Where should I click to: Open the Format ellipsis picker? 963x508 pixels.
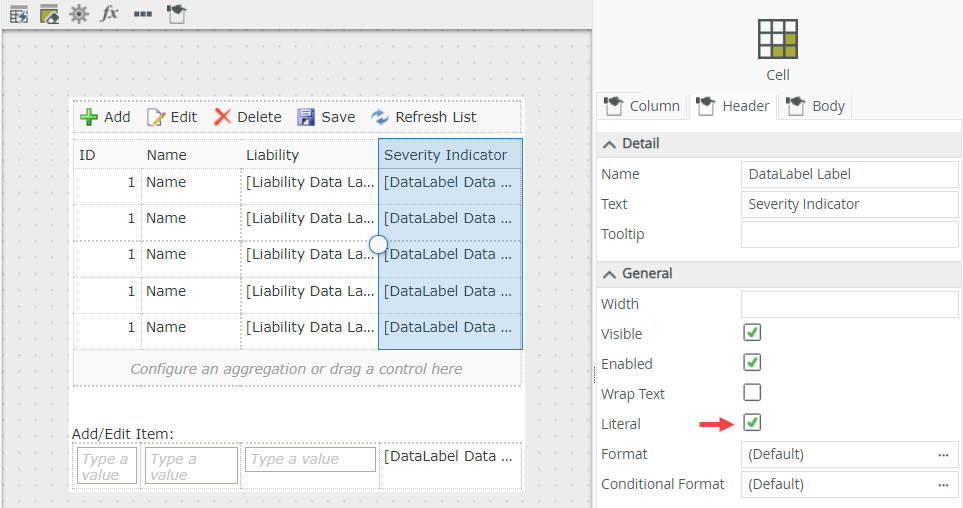(943, 454)
